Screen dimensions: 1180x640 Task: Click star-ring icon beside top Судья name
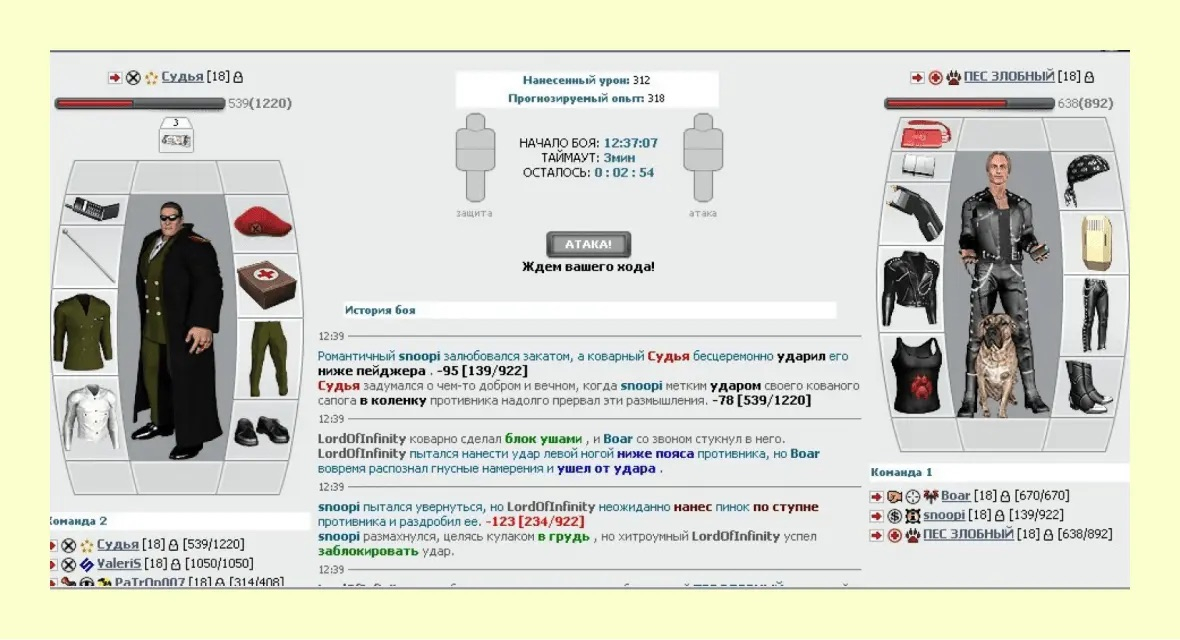point(151,78)
